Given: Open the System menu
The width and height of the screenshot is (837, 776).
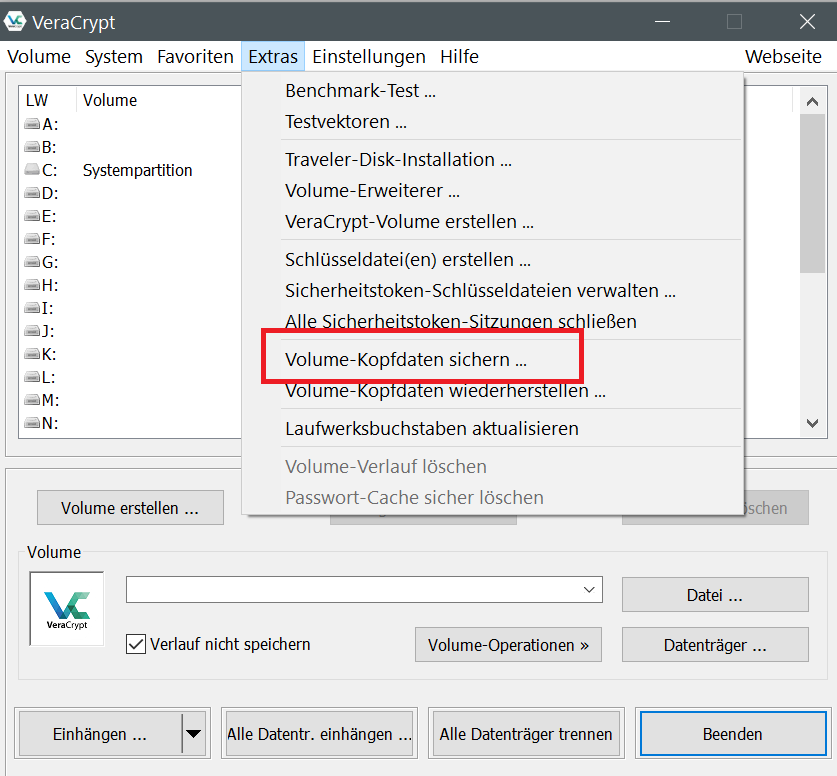Looking at the screenshot, I should [114, 57].
